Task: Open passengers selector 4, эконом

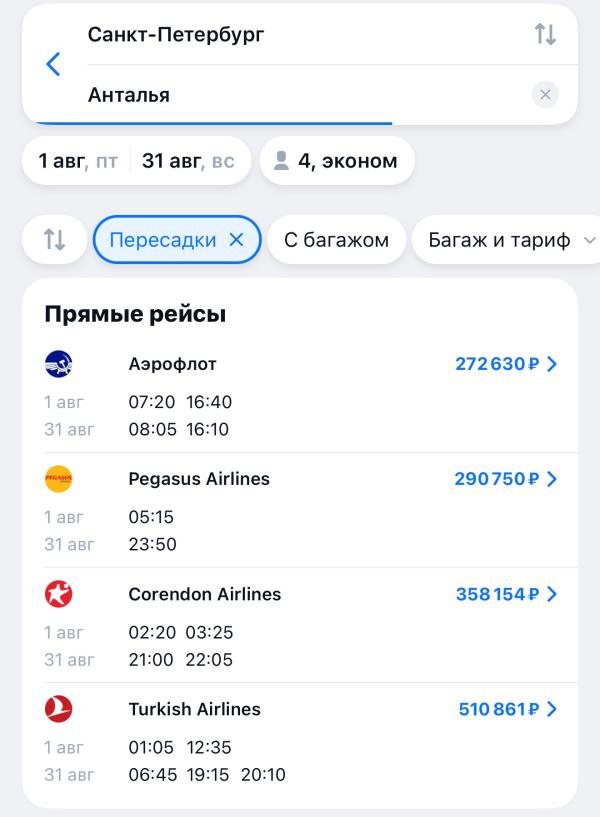Action: [337, 160]
